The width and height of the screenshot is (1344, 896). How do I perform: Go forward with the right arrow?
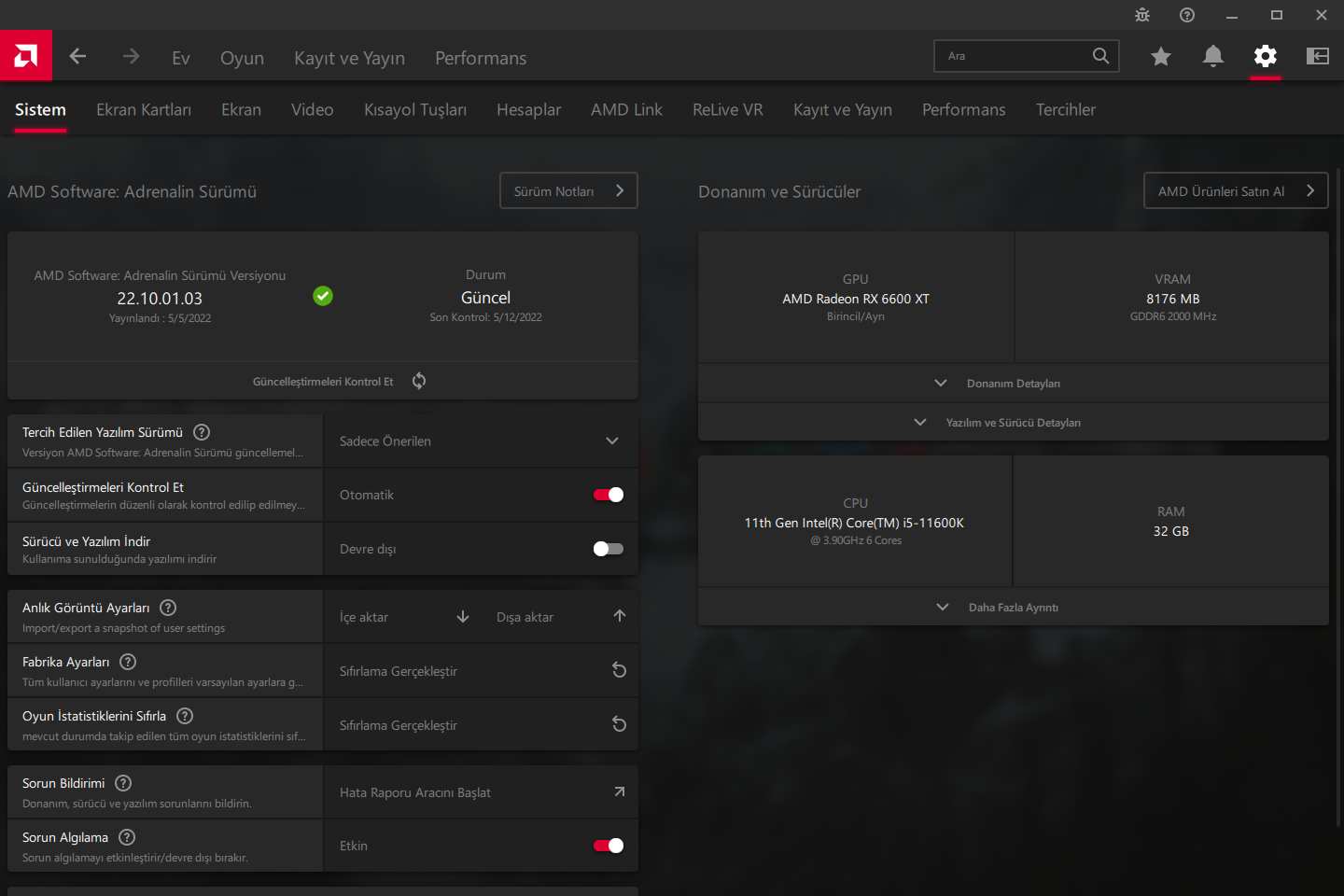[x=131, y=57]
